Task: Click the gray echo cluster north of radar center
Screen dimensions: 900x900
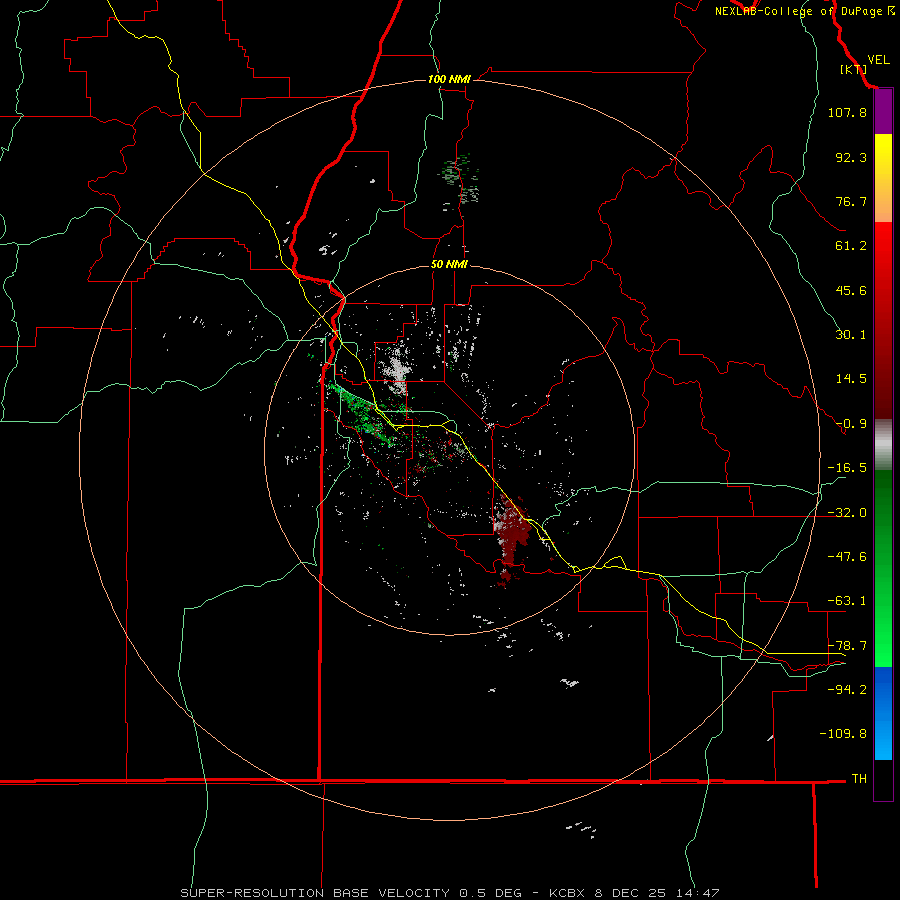Action: pos(396,370)
